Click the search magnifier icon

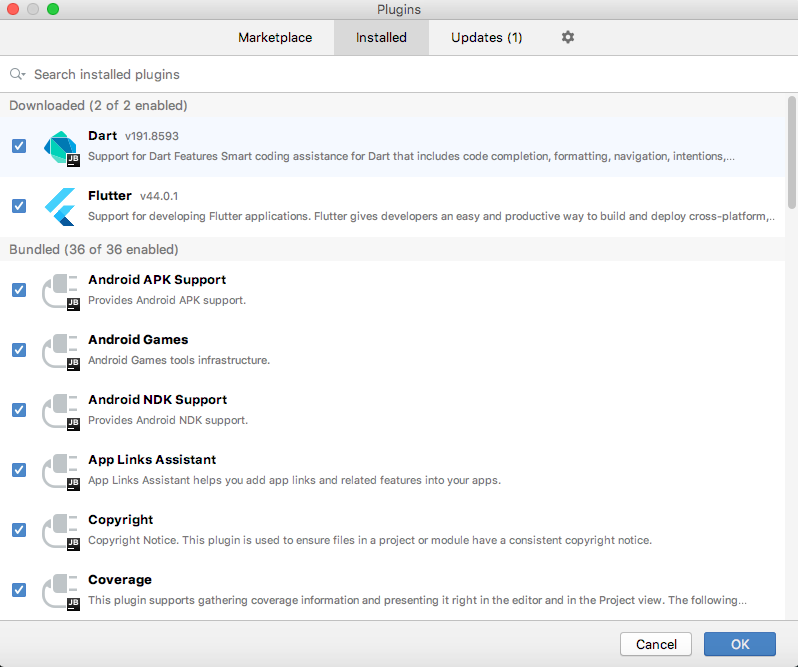tap(17, 74)
